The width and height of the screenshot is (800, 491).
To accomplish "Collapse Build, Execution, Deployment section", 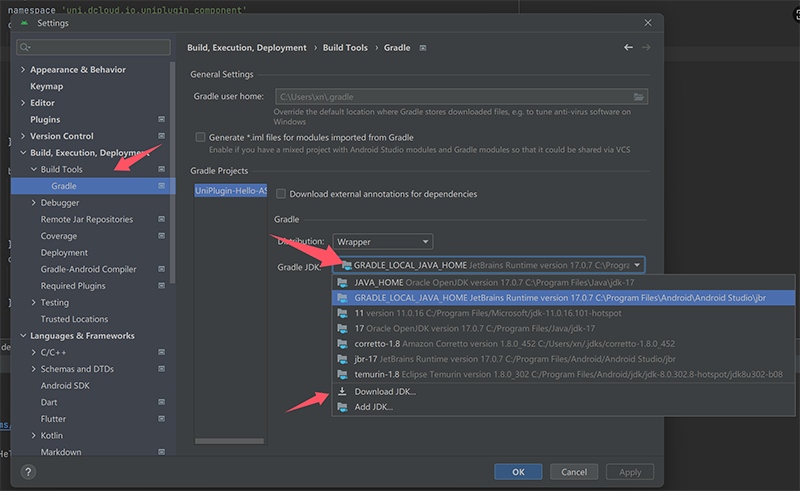I will pos(23,153).
